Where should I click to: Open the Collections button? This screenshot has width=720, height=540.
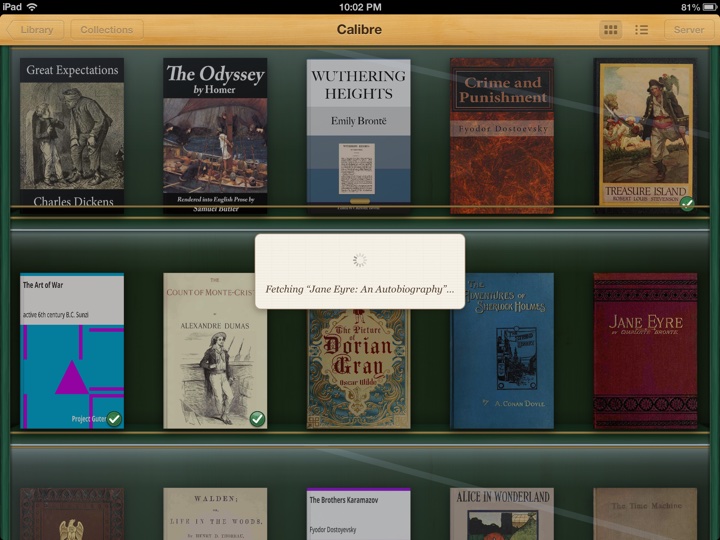107,30
